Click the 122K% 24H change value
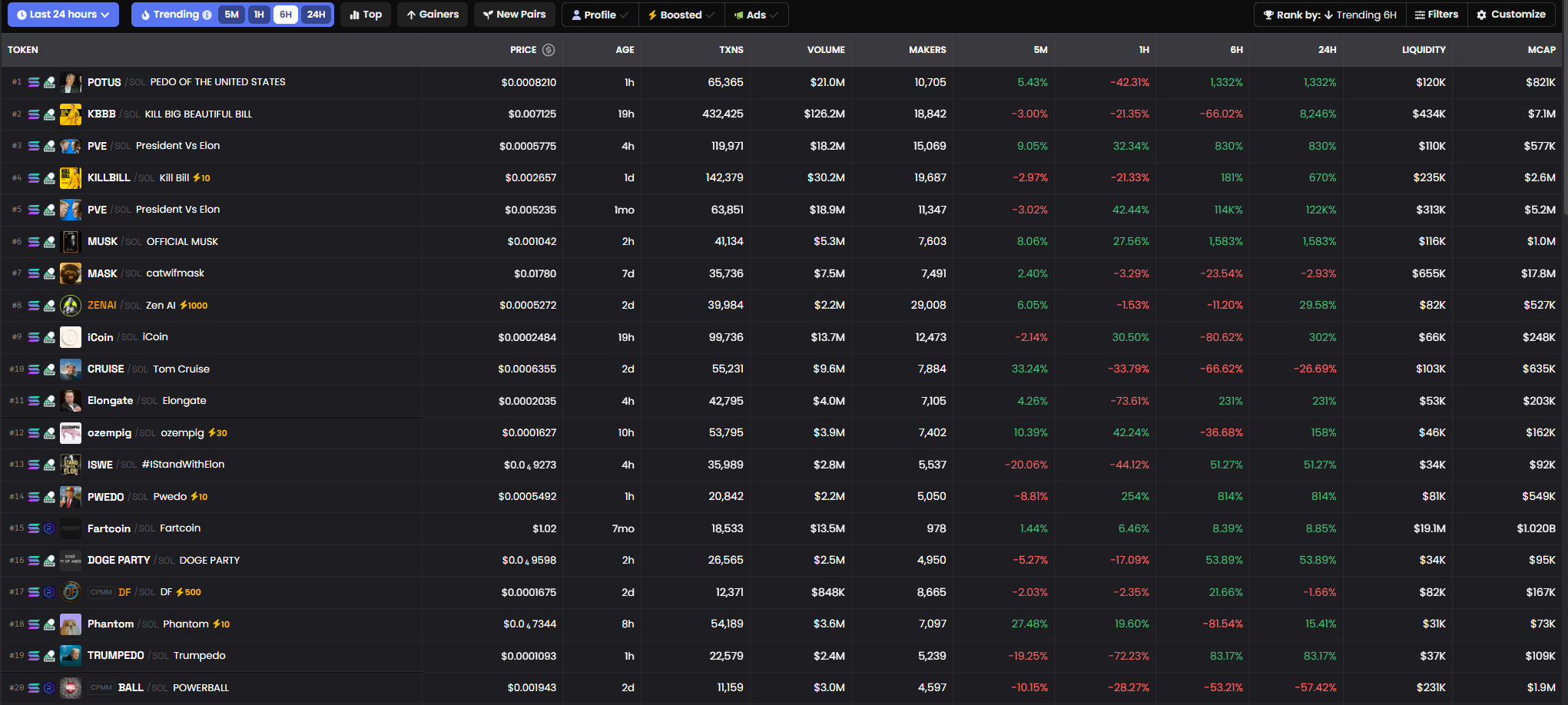 point(1320,210)
